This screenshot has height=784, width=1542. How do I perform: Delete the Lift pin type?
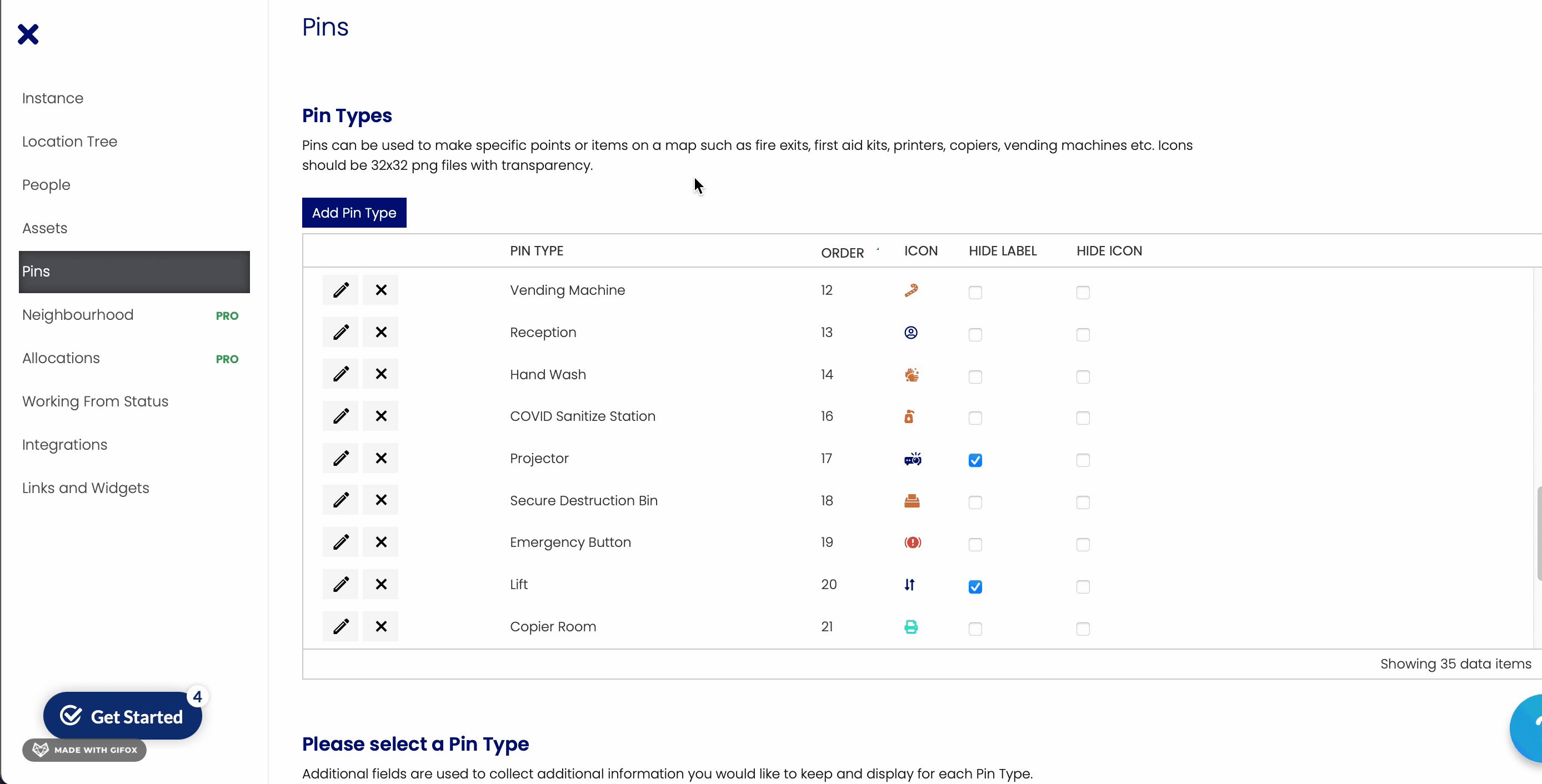click(381, 584)
